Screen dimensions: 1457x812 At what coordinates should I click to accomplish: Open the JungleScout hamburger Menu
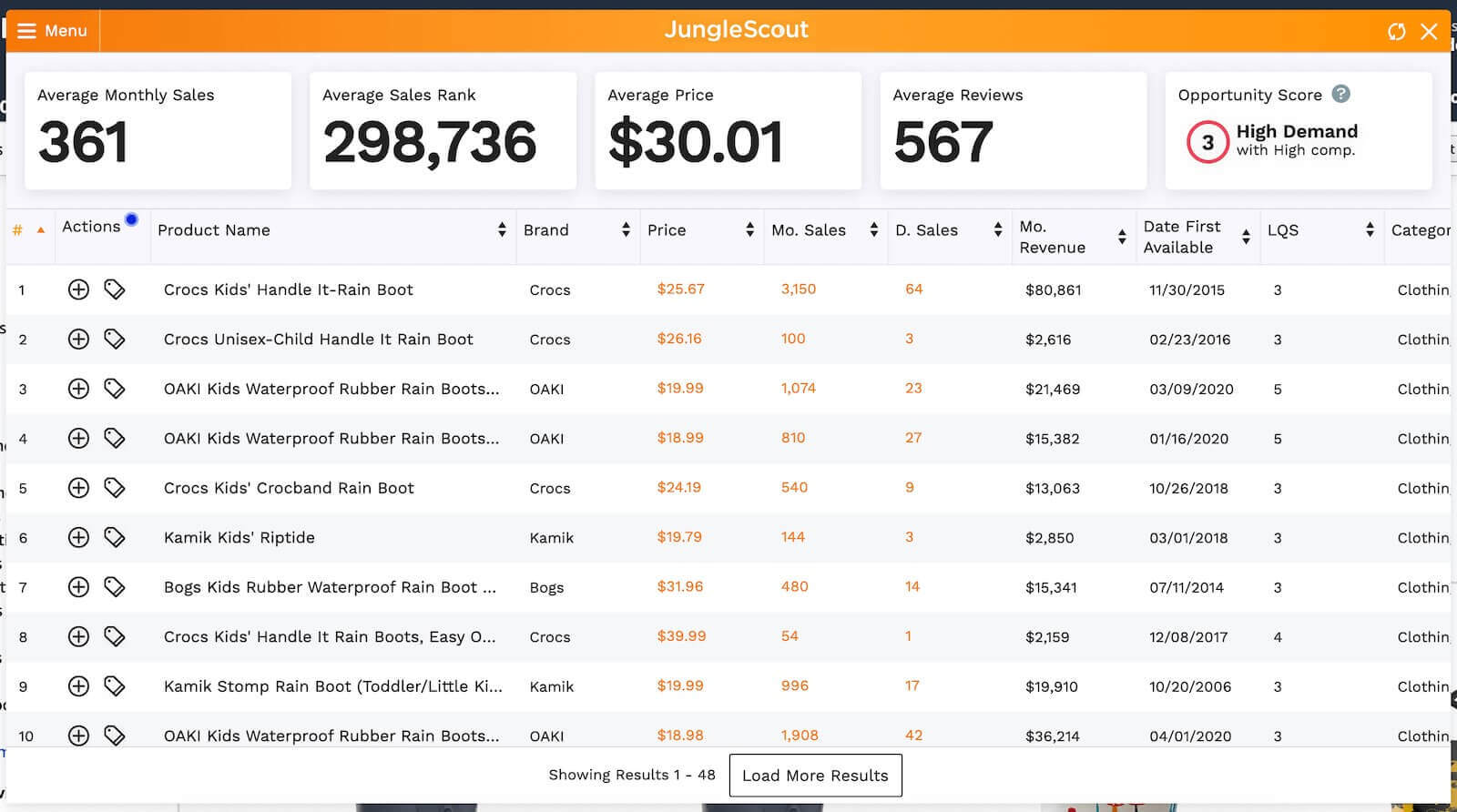(x=52, y=31)
